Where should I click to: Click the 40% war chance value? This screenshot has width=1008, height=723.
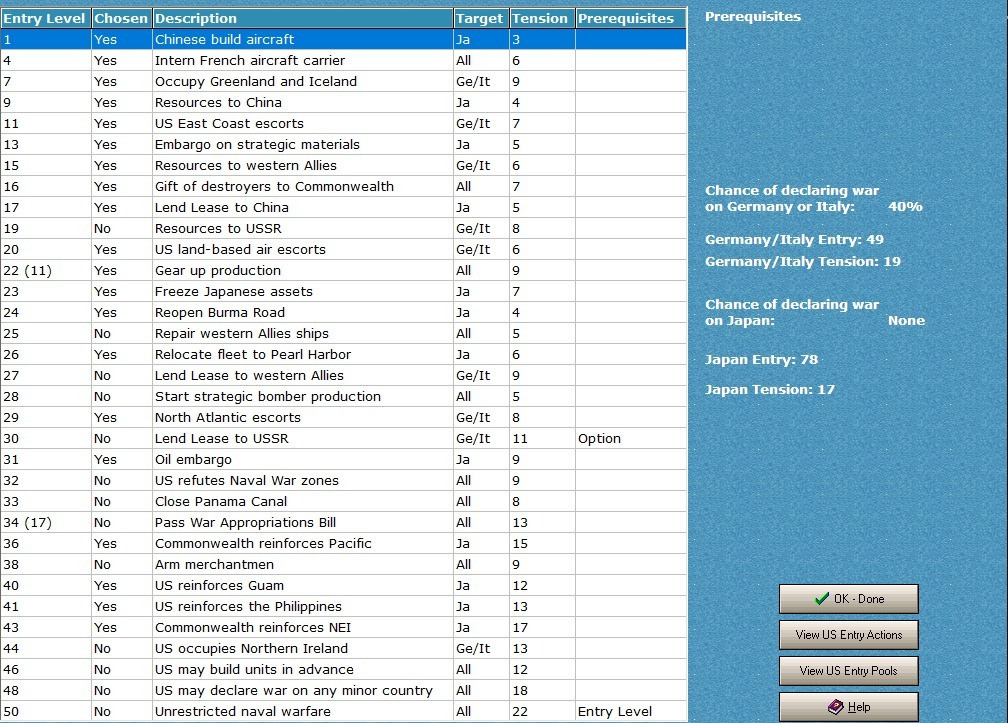pyautogui.click(x=905, y=207)
